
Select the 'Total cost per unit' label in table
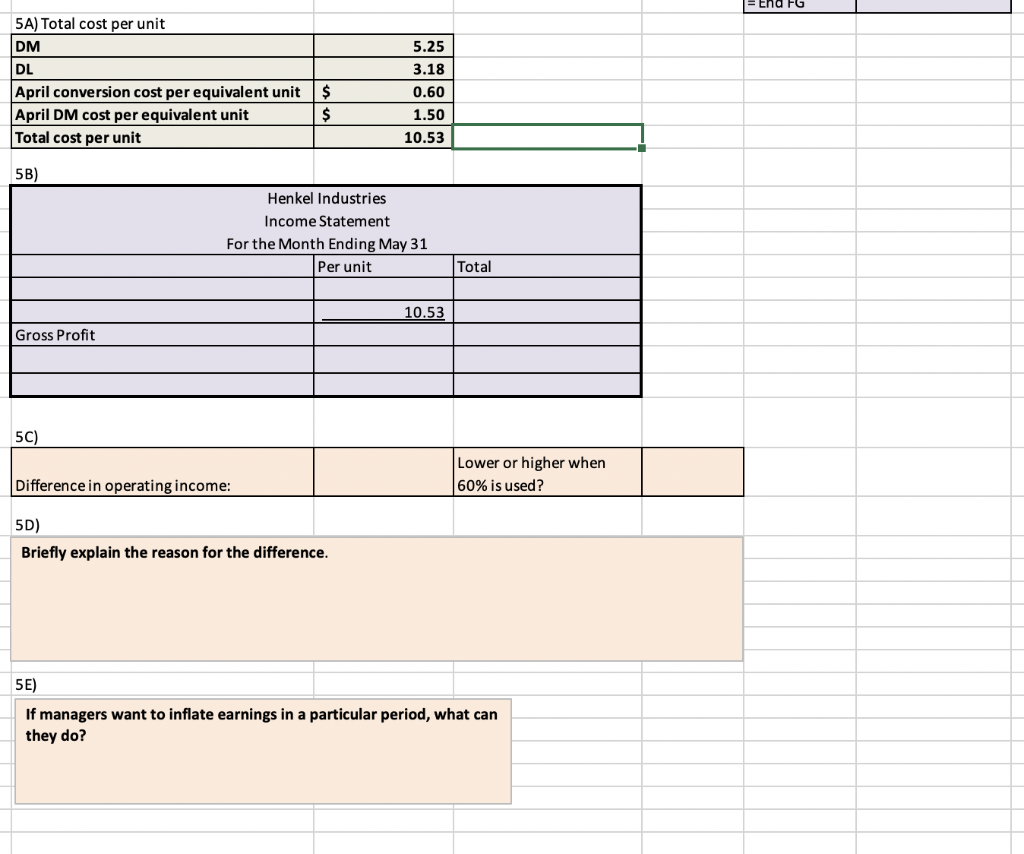[162, 138]
